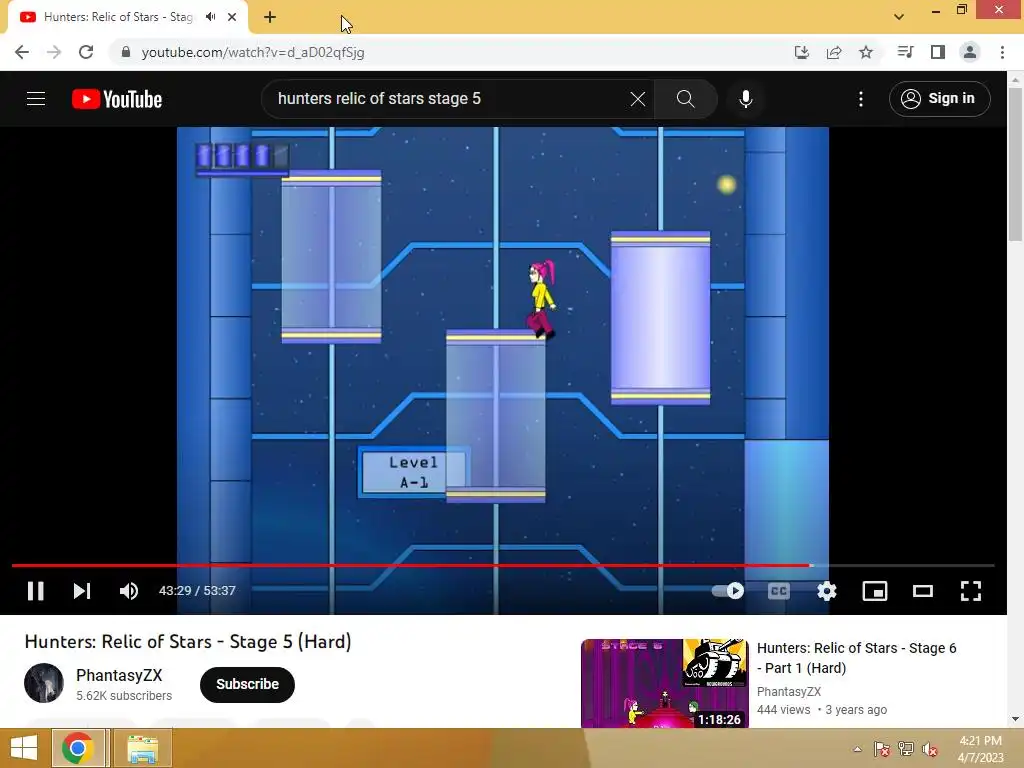1024x768 pixels.
Task: Toggle Chrome side panel
Action: click(x=938, y=52)
